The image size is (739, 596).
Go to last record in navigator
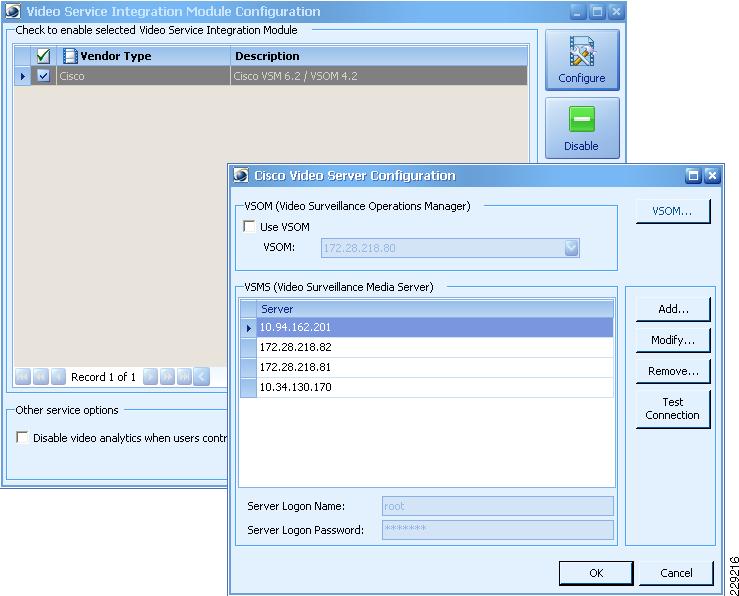184,377
